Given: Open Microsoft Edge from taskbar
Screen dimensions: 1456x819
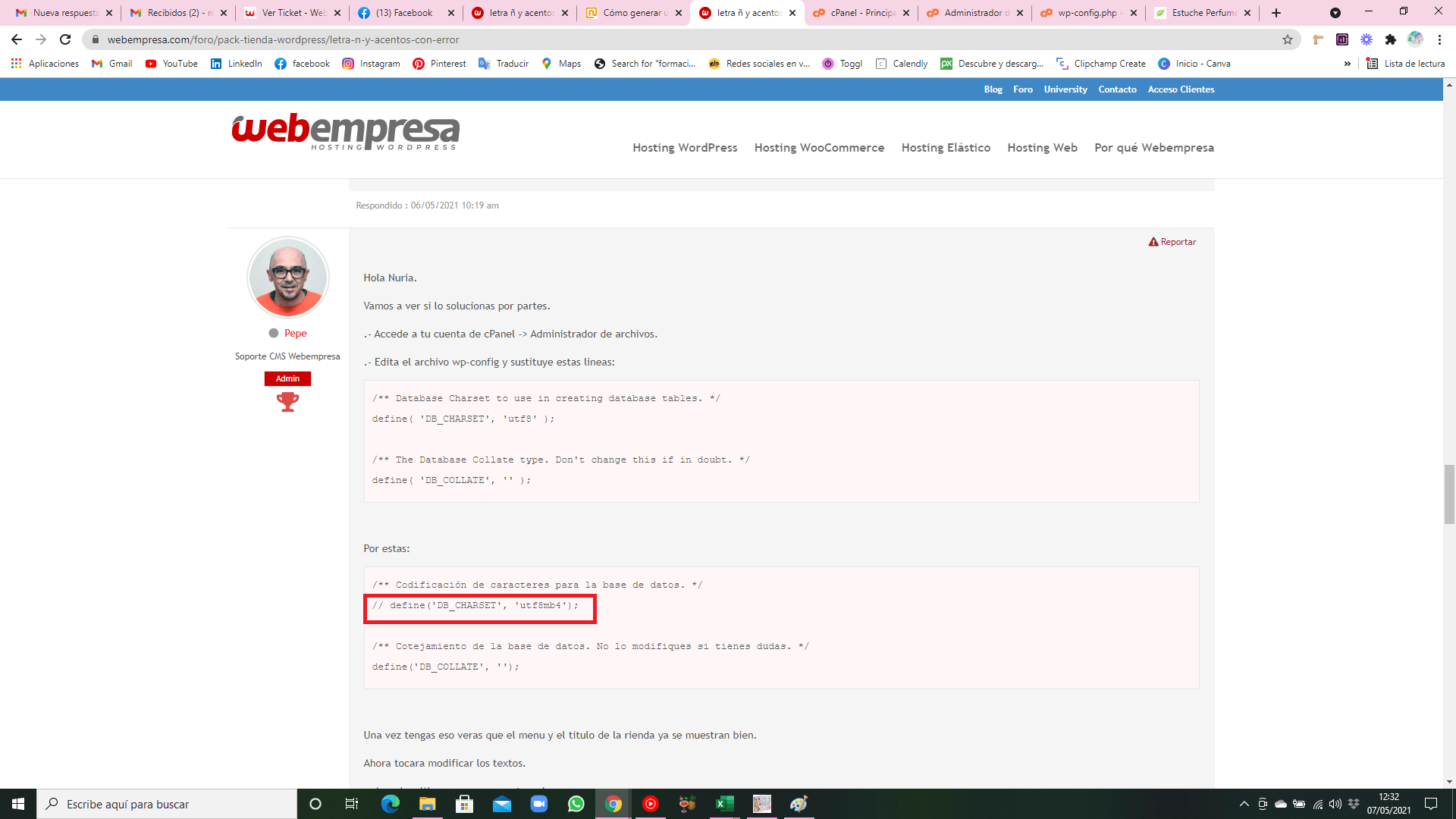Looking at the screenshot, I should click(391, 804).
